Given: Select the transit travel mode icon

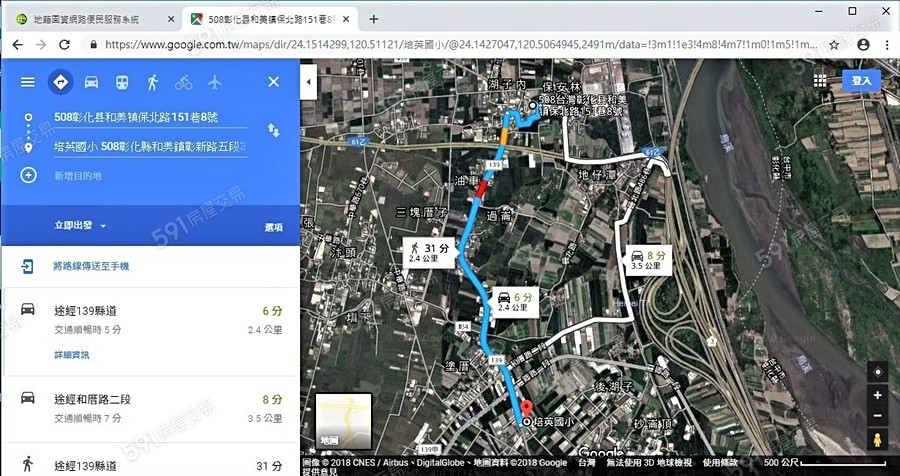Looking at the screenshot, I should [x=121, y=82].
